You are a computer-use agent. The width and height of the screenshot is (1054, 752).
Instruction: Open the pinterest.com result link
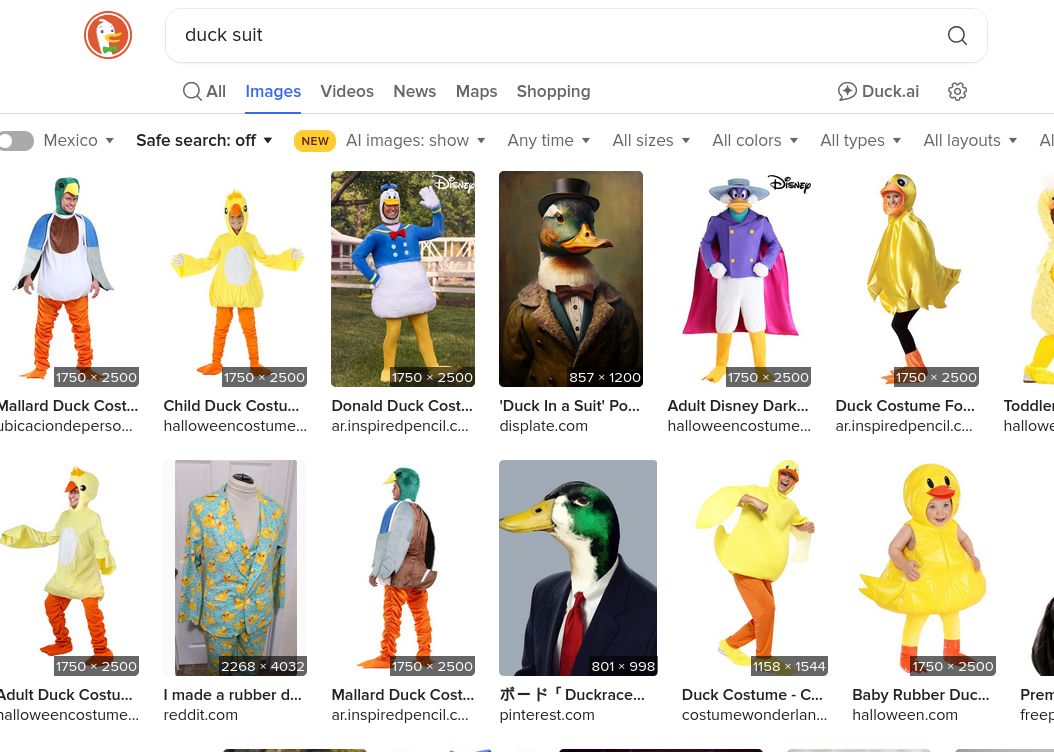pyautogui.click(x=547, y=715)
